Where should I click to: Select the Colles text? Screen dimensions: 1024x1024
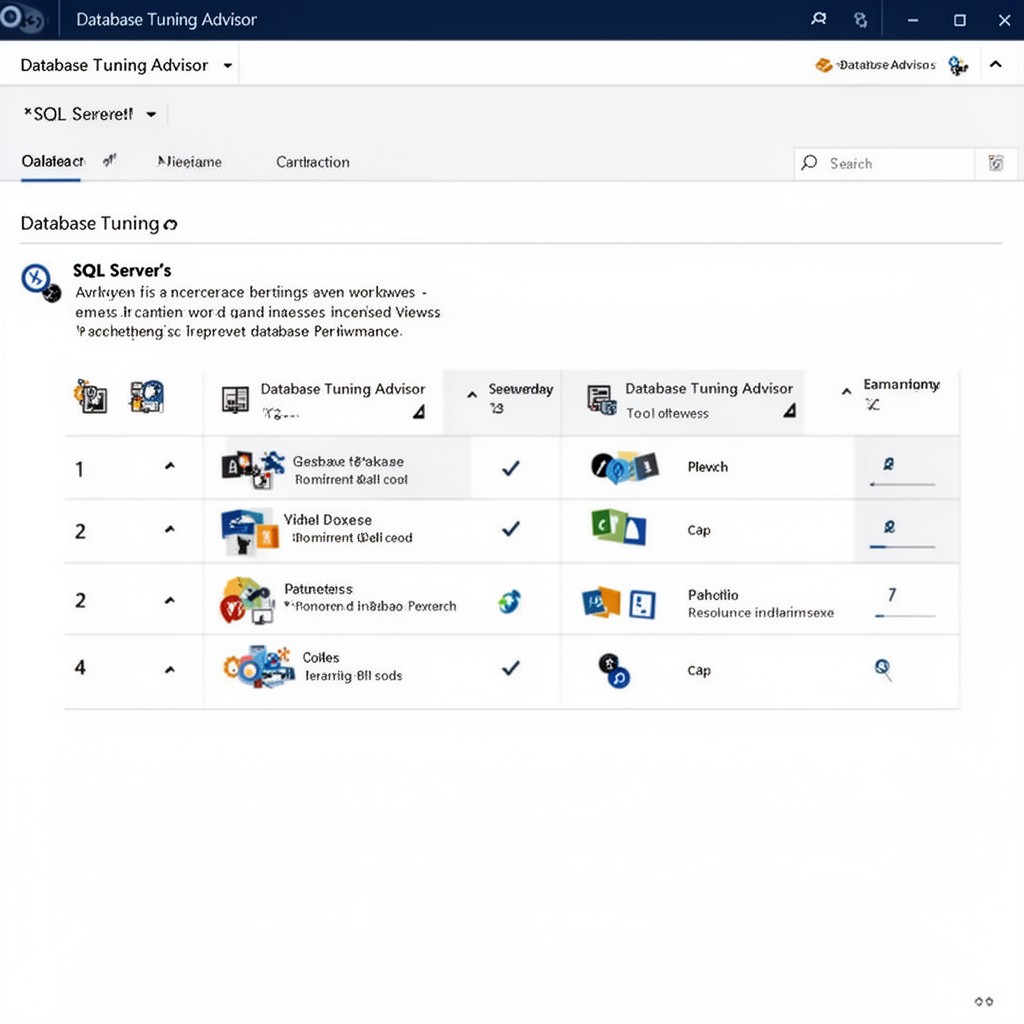coord(321,658)
